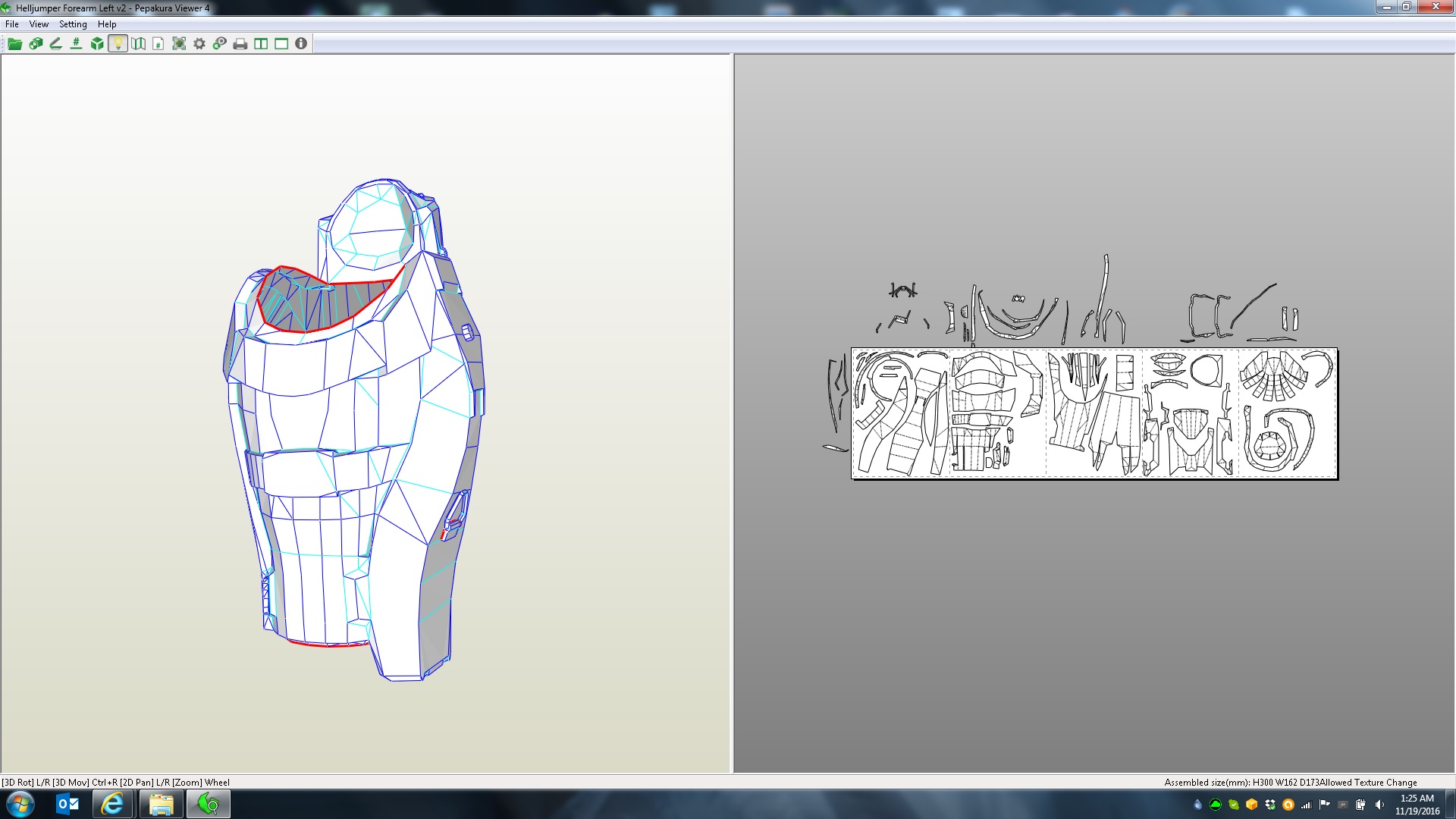Open Internet Explorer from the taskbar
Image resolution: width=1456 pixels, height=819 pixels.
[x=113, y=804]
